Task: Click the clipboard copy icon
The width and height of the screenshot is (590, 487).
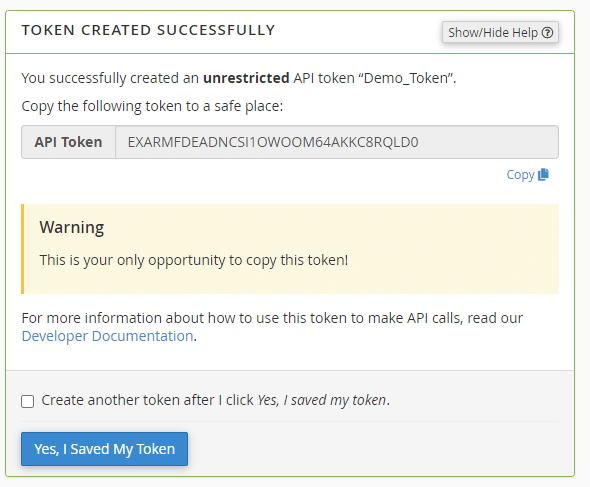Action: tap(543, 174)
